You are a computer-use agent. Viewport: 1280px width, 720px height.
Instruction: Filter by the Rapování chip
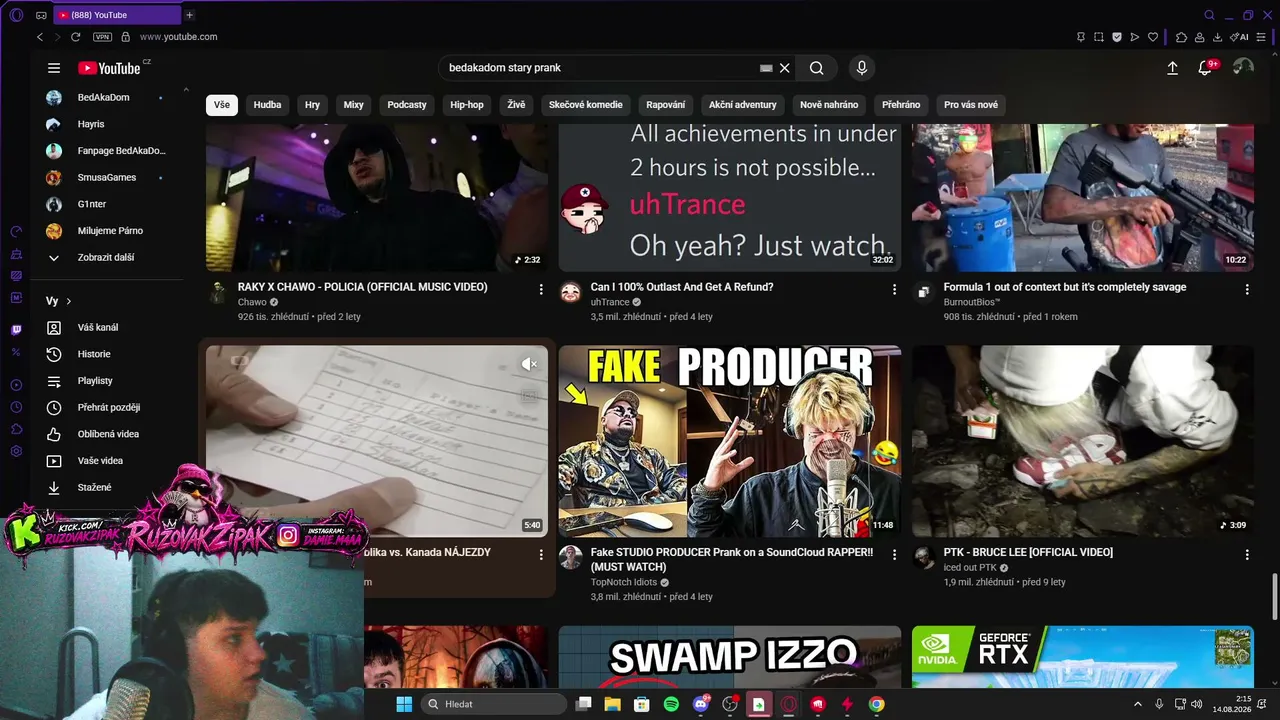666,105
